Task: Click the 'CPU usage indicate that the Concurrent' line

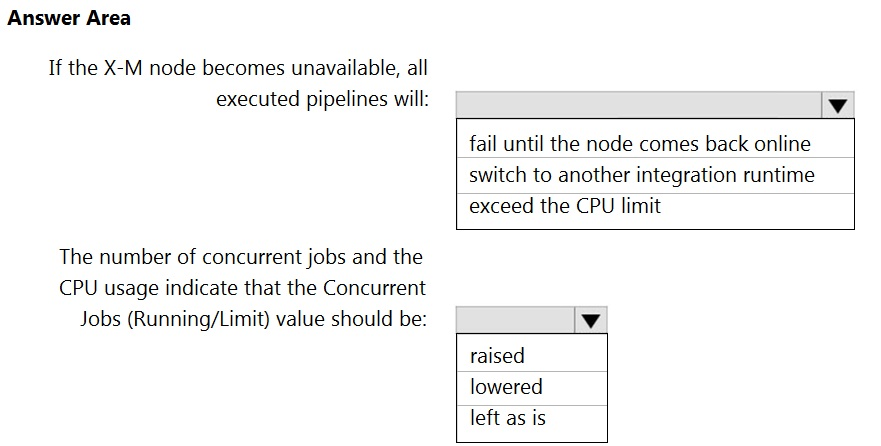Action: coord(242,288)
